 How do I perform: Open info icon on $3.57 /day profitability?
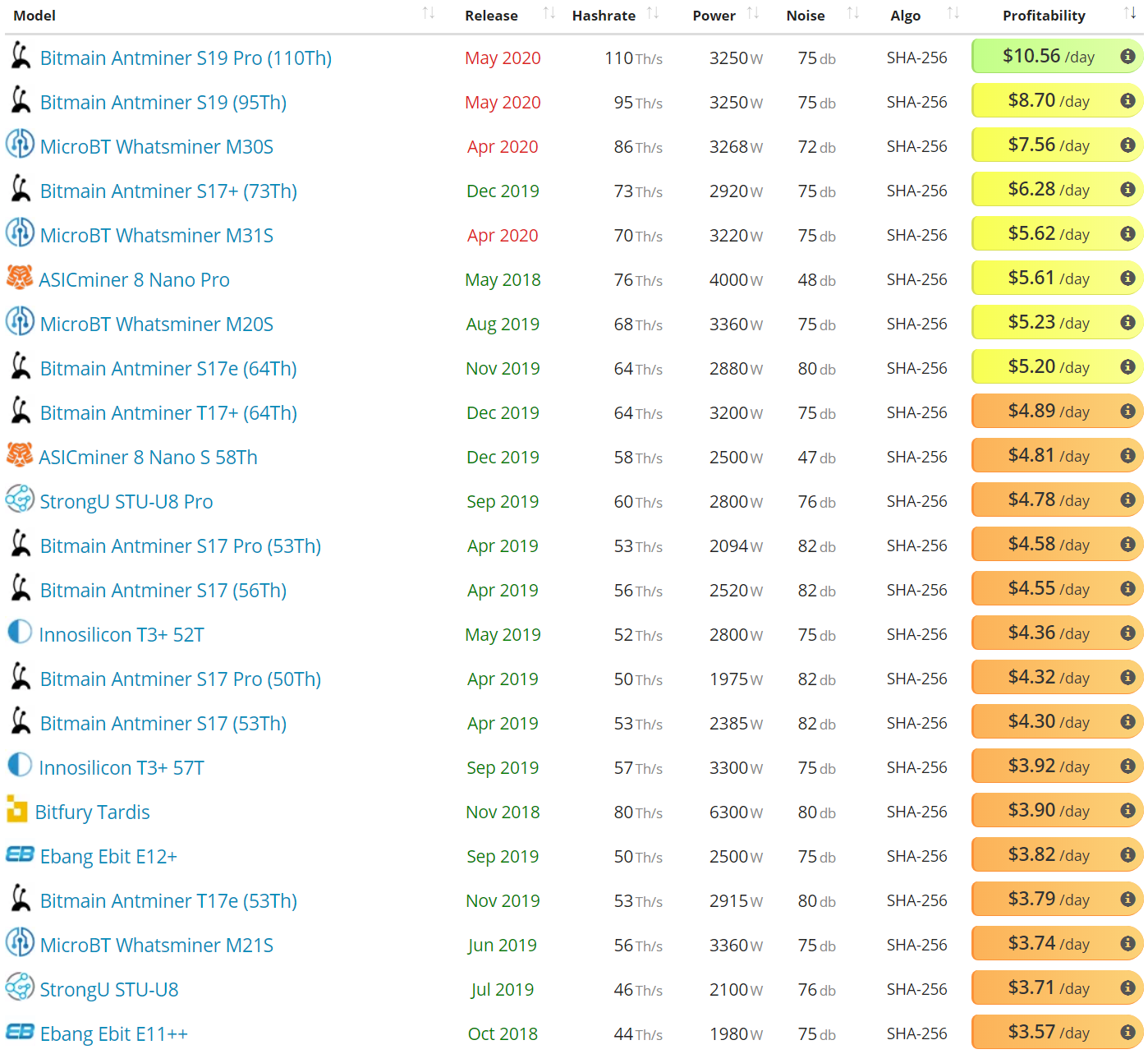[x=1128, y=1032]
